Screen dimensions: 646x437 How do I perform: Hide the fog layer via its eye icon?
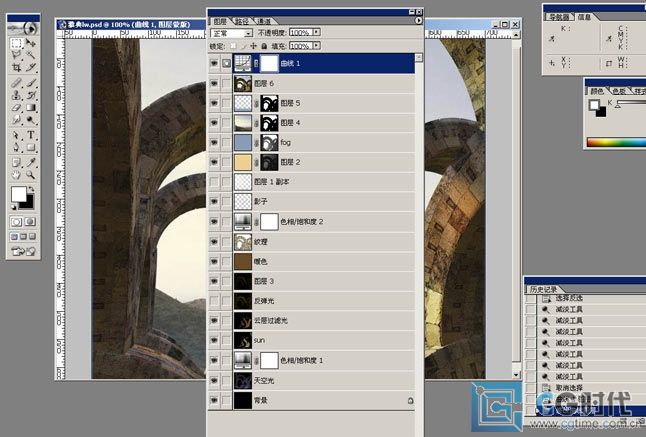[x=214, y=143]
